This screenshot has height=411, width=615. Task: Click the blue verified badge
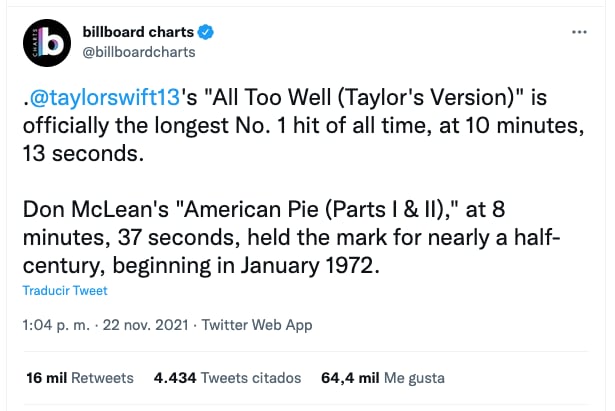point(205,32)
